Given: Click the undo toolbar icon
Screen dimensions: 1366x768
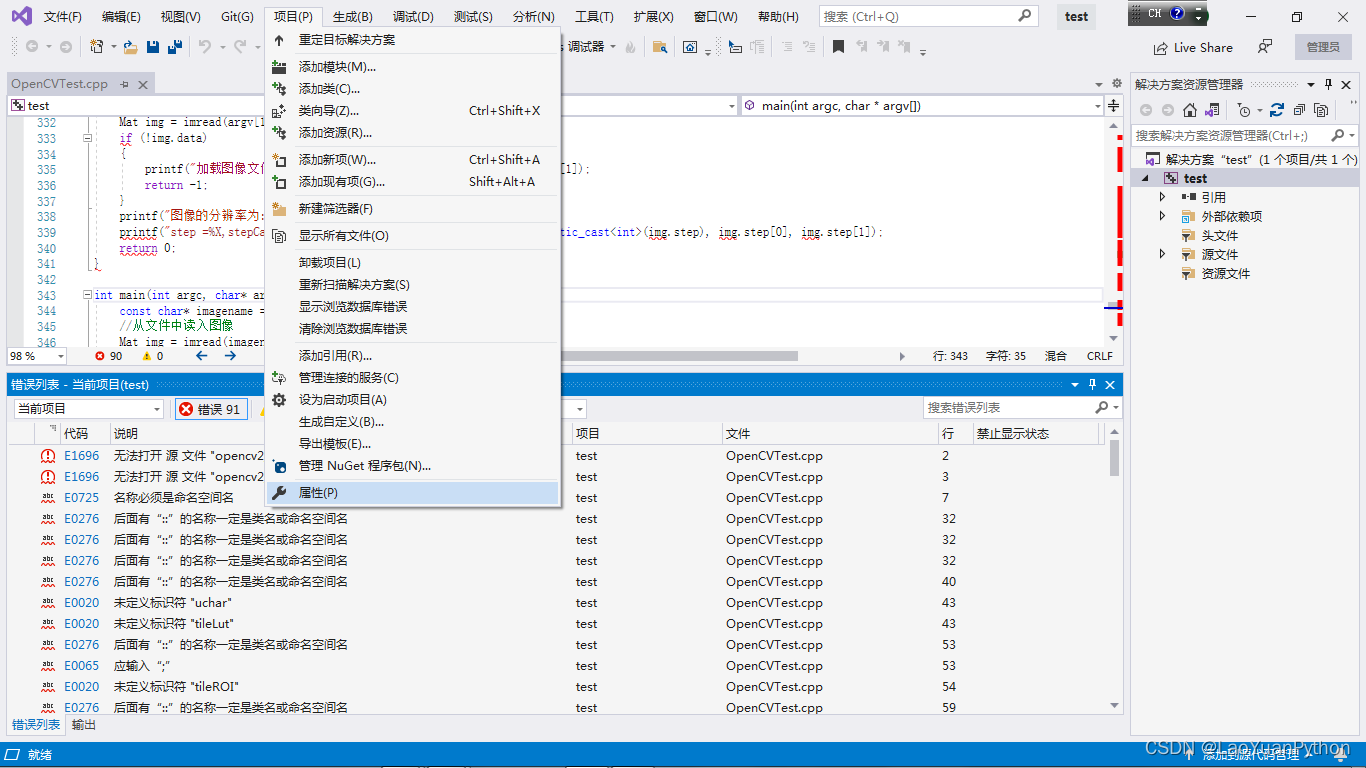Looking at the screenshot, I should 205,47.
